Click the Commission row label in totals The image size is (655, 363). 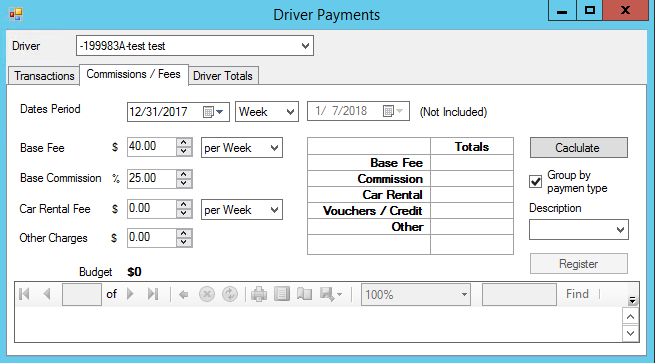[369, 179]
